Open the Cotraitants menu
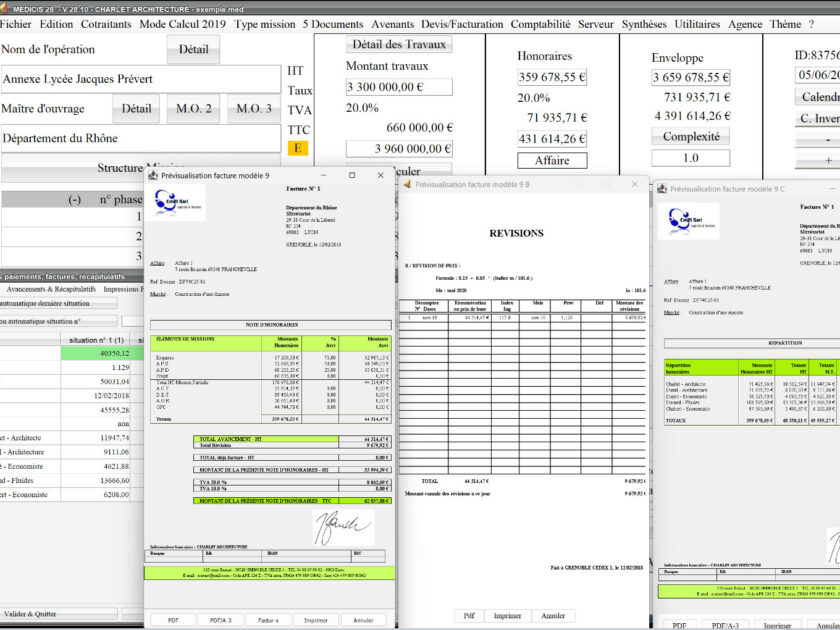 click(x=106, y=24)
